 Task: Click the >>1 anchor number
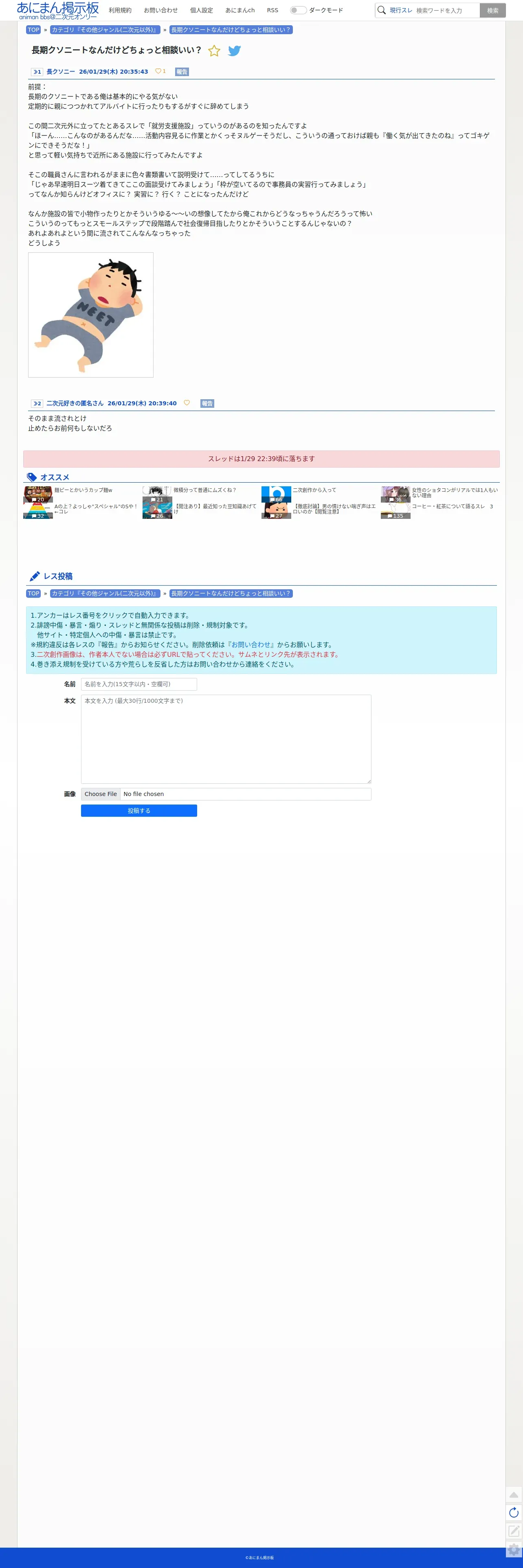pyautogui.click(x=37, y=72)
